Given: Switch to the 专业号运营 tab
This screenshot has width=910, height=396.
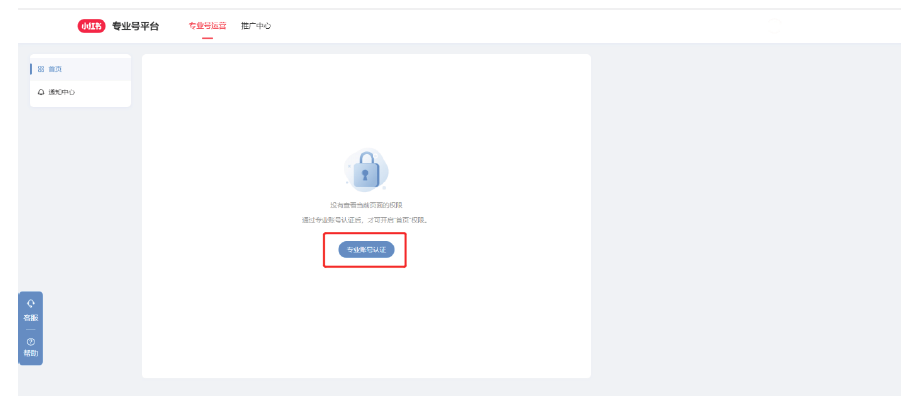Looking at the screenshot, I should [x=207, y=26].
